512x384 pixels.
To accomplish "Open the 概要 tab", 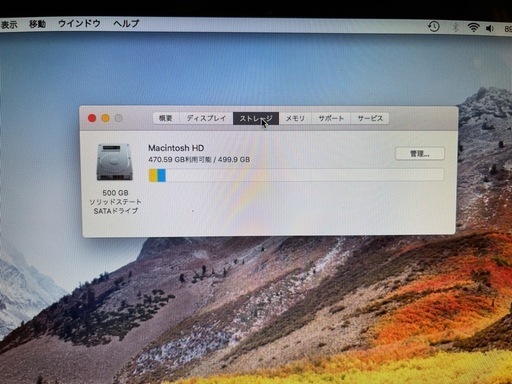I will point(166,118).
